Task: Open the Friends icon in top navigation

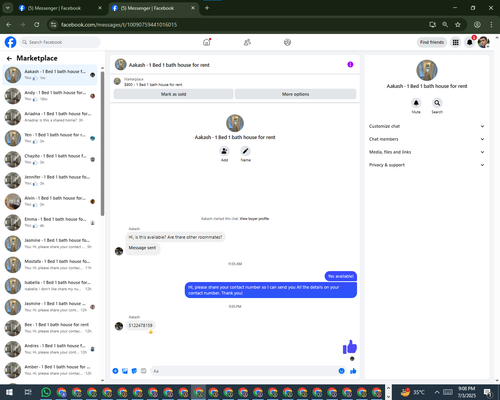Action: pyautogui.click(x=247, y=42)
